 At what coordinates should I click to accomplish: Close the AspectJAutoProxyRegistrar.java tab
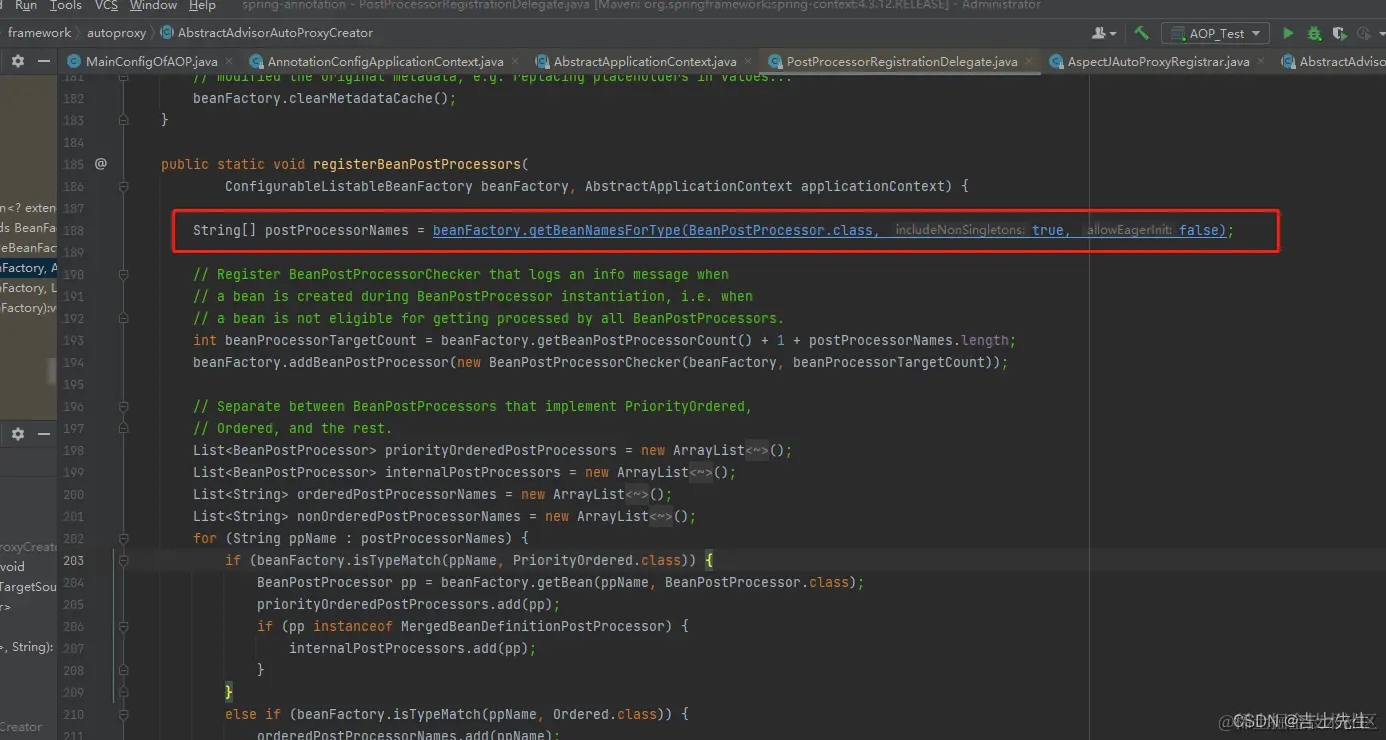1262,62
